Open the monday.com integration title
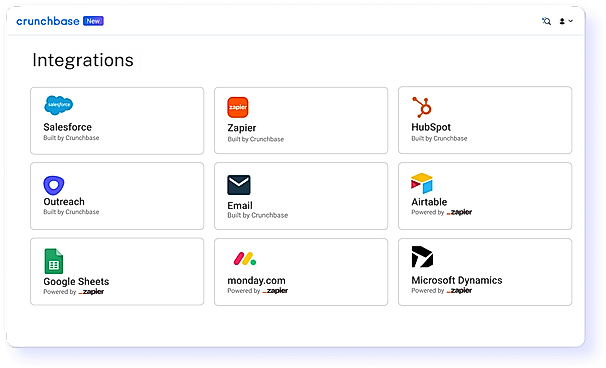This screenshot has height=368, width=606. coord(256,281)
